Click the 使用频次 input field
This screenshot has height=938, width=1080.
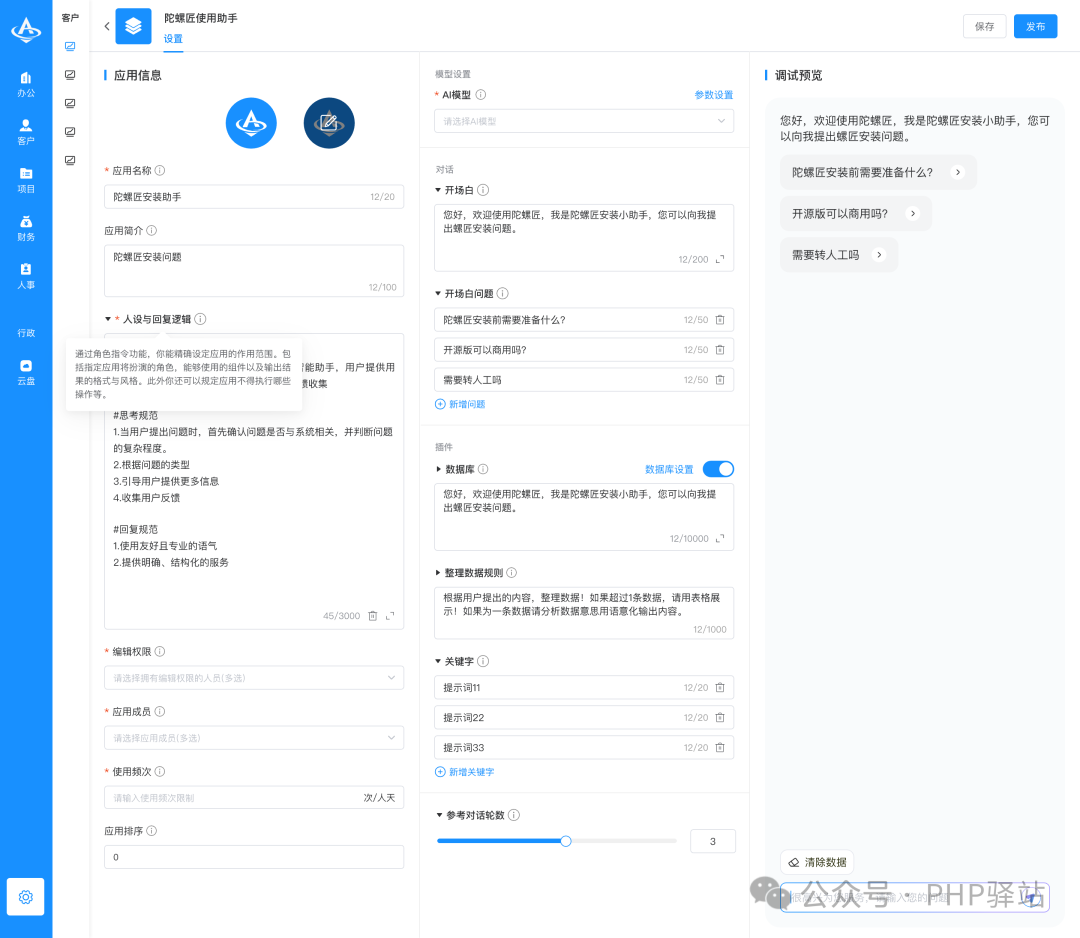coord(254,798)
